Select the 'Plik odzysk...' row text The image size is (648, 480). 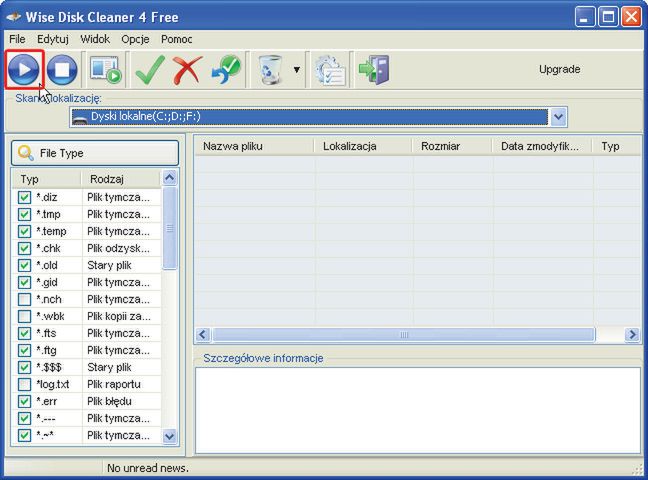tap(118, 248)
